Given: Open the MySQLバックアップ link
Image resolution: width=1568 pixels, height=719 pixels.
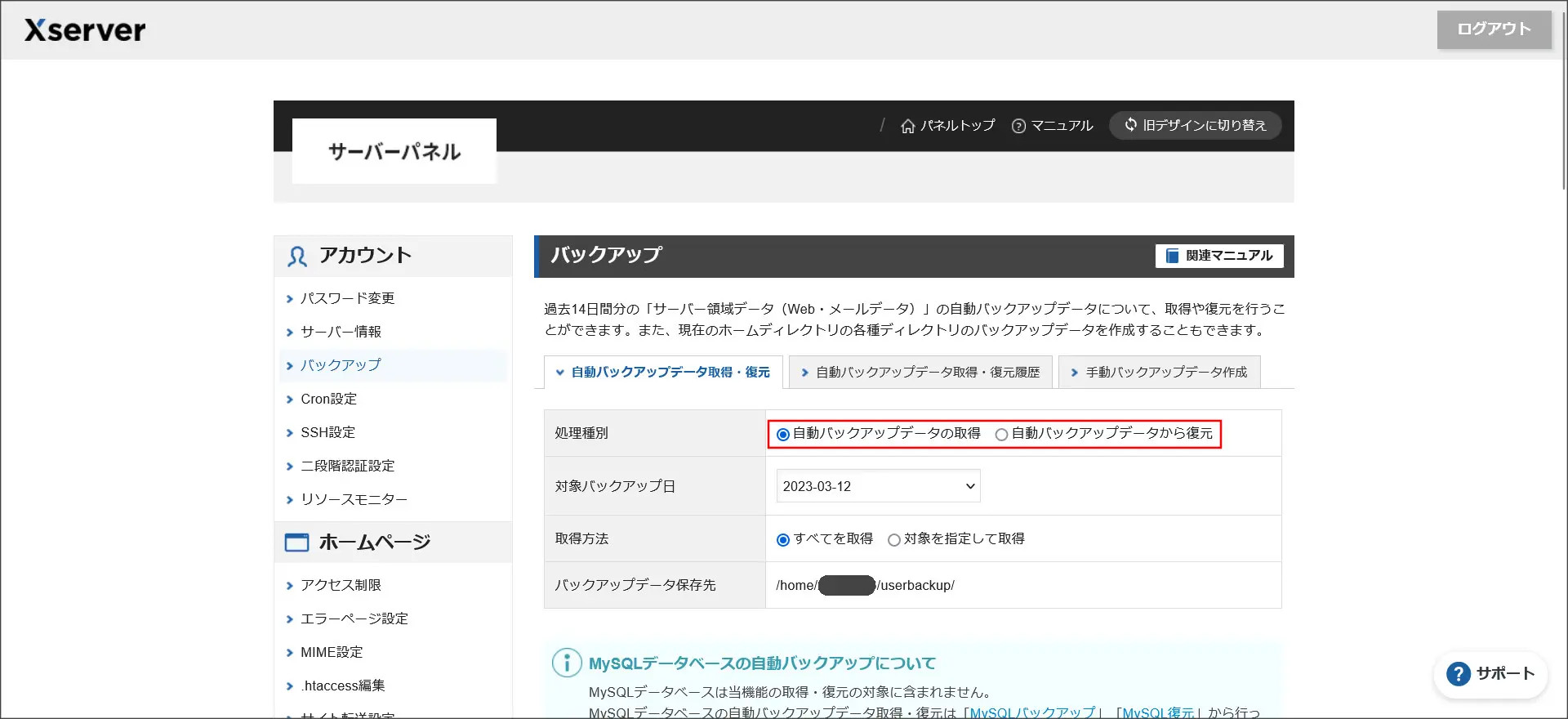Looking at the screenshot, I should (x=1032, y=712).
